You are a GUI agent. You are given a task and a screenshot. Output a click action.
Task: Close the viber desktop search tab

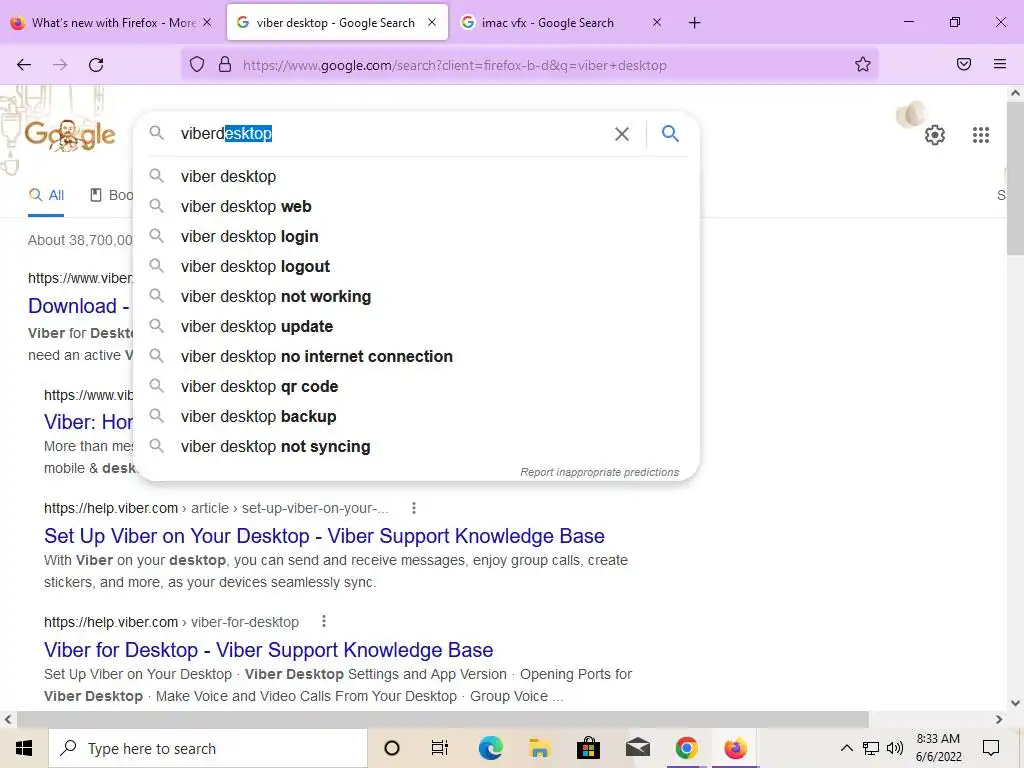coord(432,22)
